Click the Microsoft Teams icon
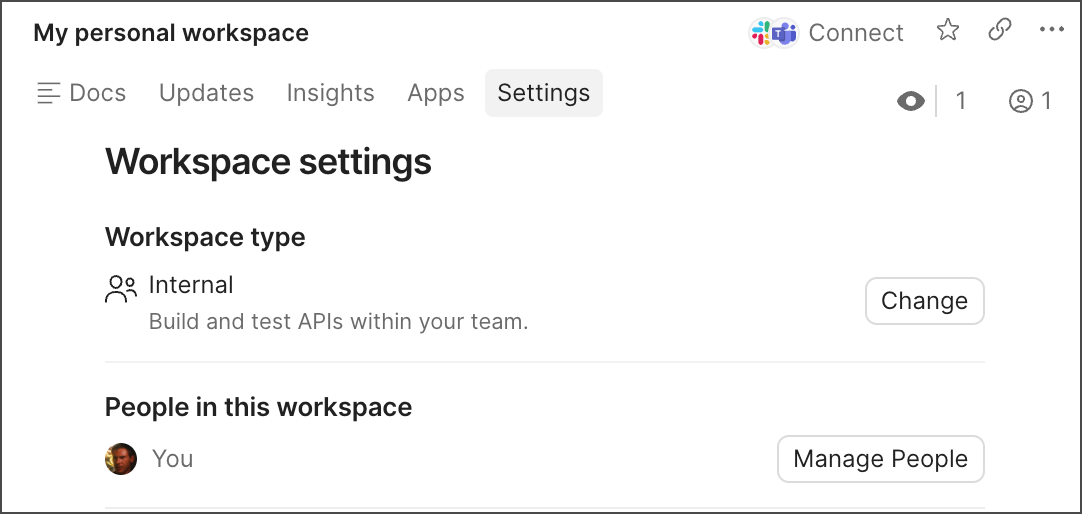 [x=785, y=33]
